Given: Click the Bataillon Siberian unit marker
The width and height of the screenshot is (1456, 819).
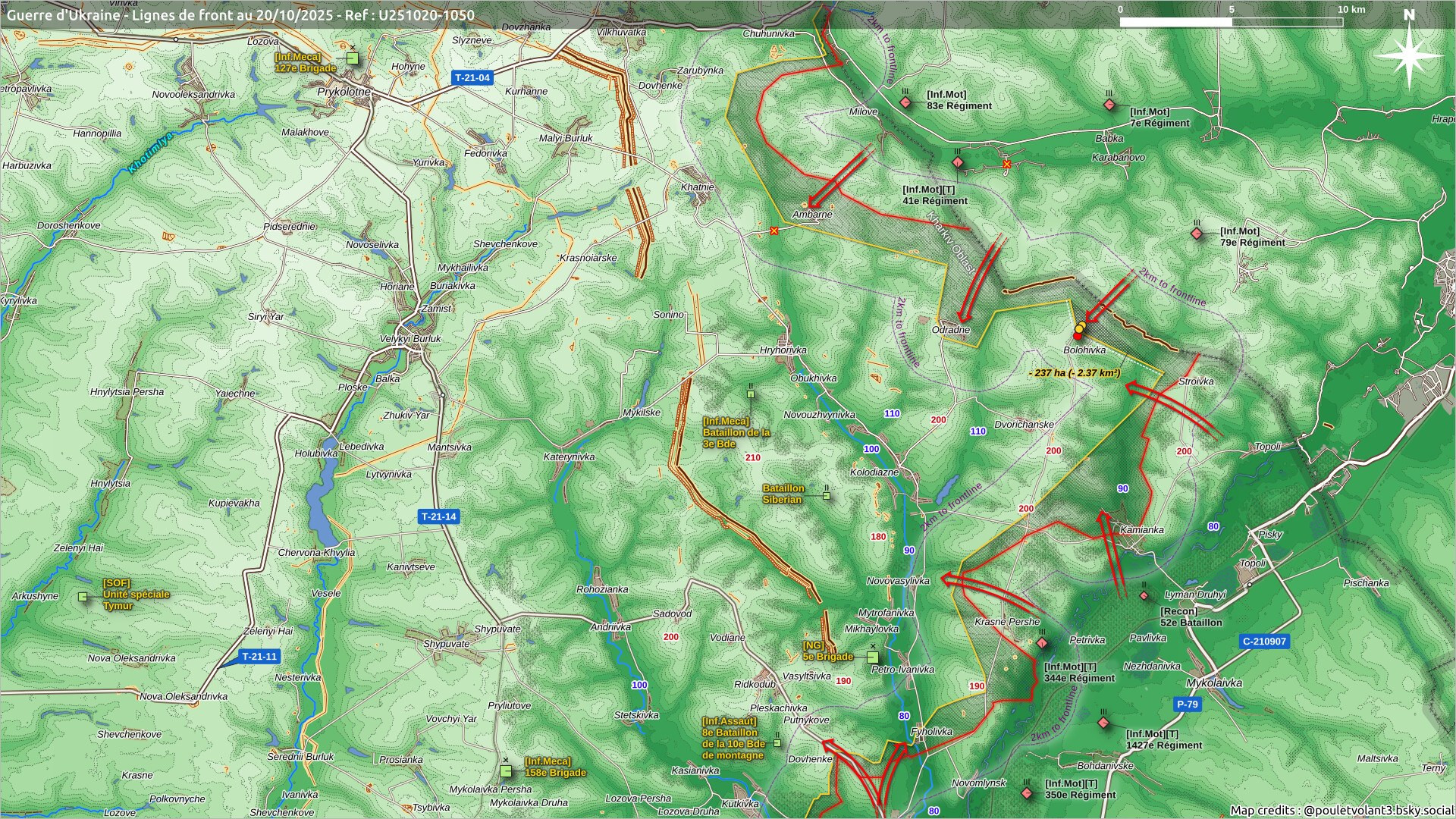Looking at the screenshot, I should pyautogui.click(x=827, y=496).
